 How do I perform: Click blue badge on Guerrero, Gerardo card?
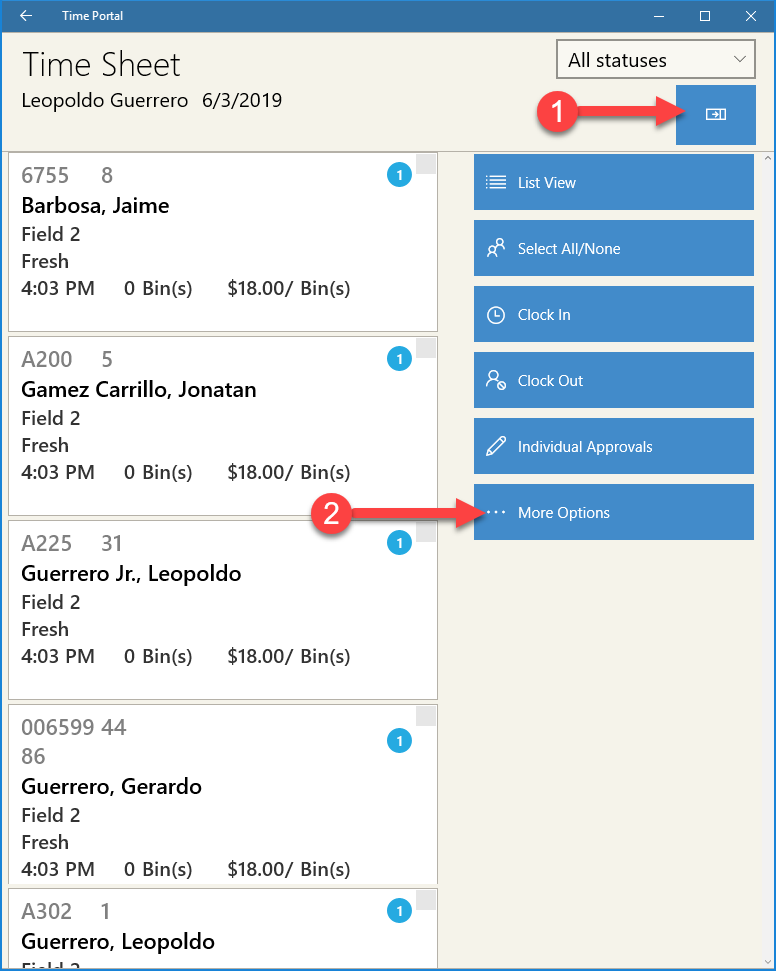(x=399, y=741)
